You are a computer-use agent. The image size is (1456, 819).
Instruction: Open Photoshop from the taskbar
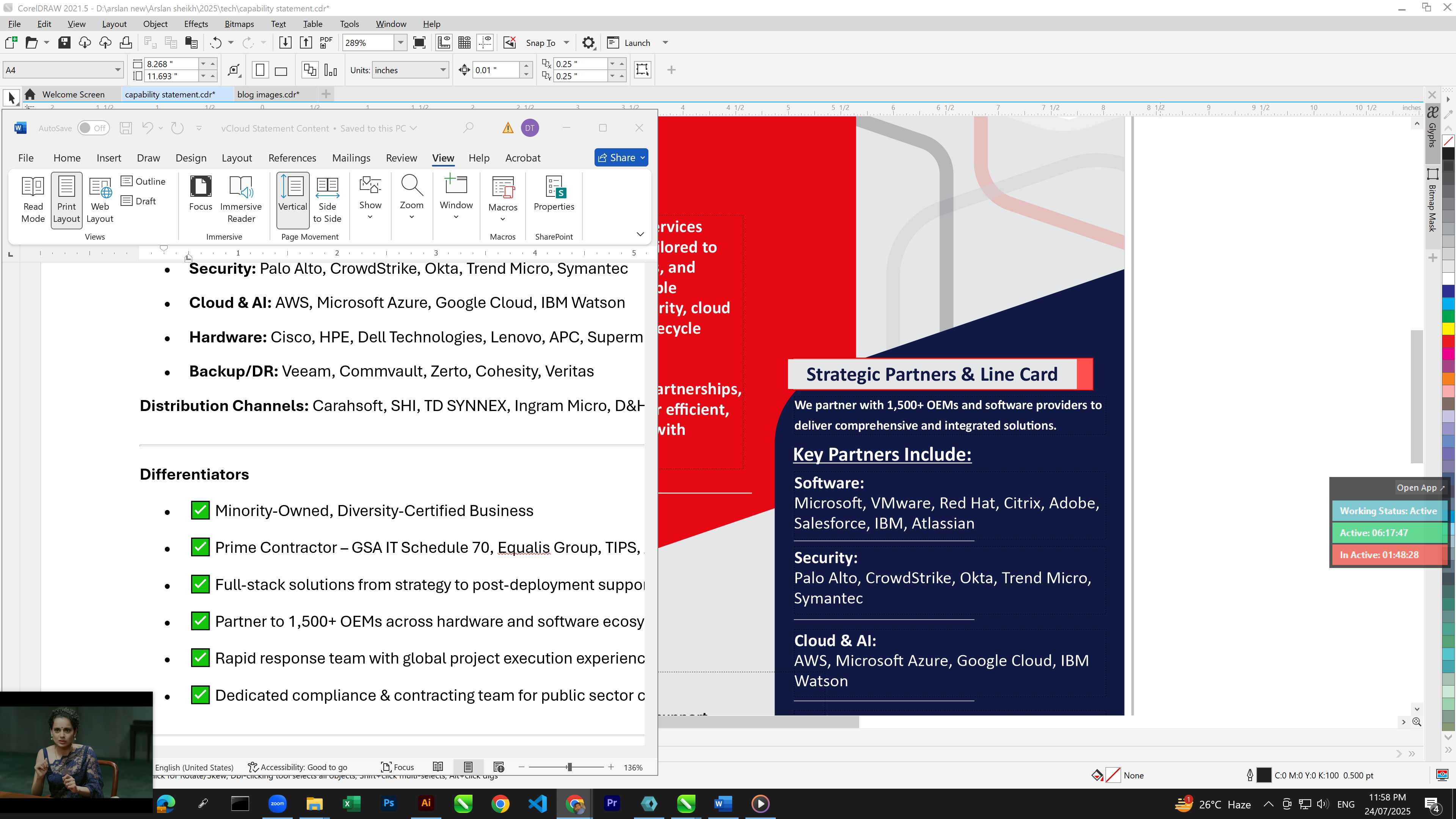tap(389, 803)
